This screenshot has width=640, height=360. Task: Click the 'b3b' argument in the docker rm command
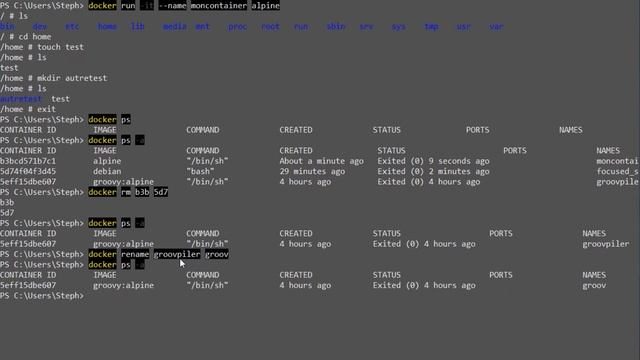click(142, 192)
